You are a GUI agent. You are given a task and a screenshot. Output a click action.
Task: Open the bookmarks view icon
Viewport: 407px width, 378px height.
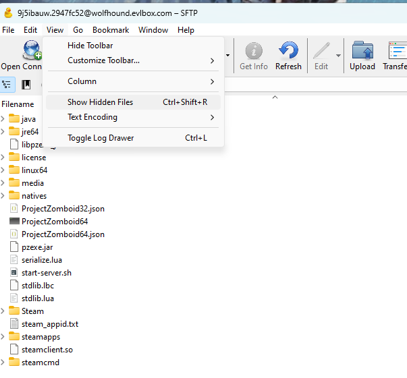point(26,85)
